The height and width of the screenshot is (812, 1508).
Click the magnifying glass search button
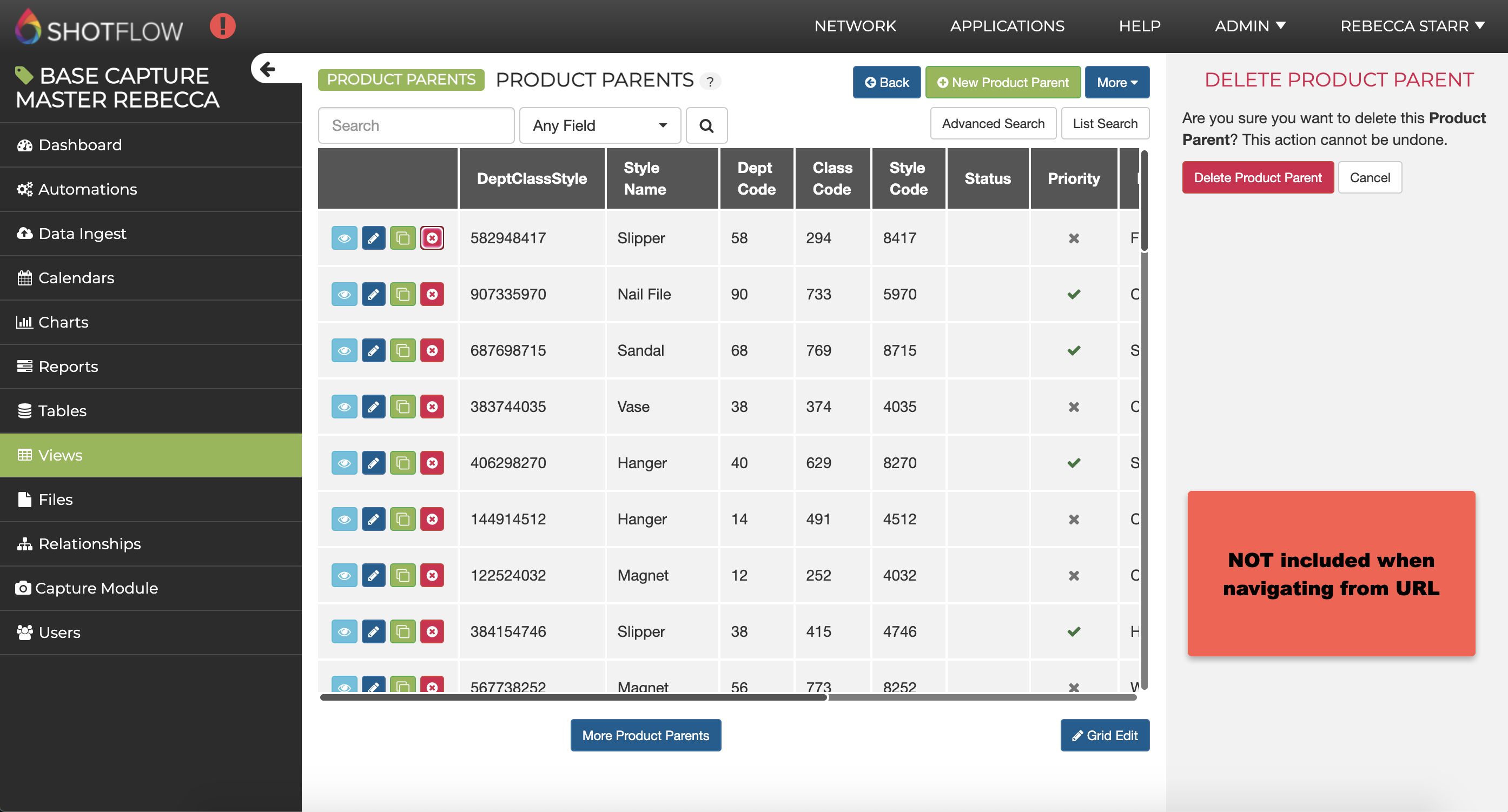tap(706, 125)
